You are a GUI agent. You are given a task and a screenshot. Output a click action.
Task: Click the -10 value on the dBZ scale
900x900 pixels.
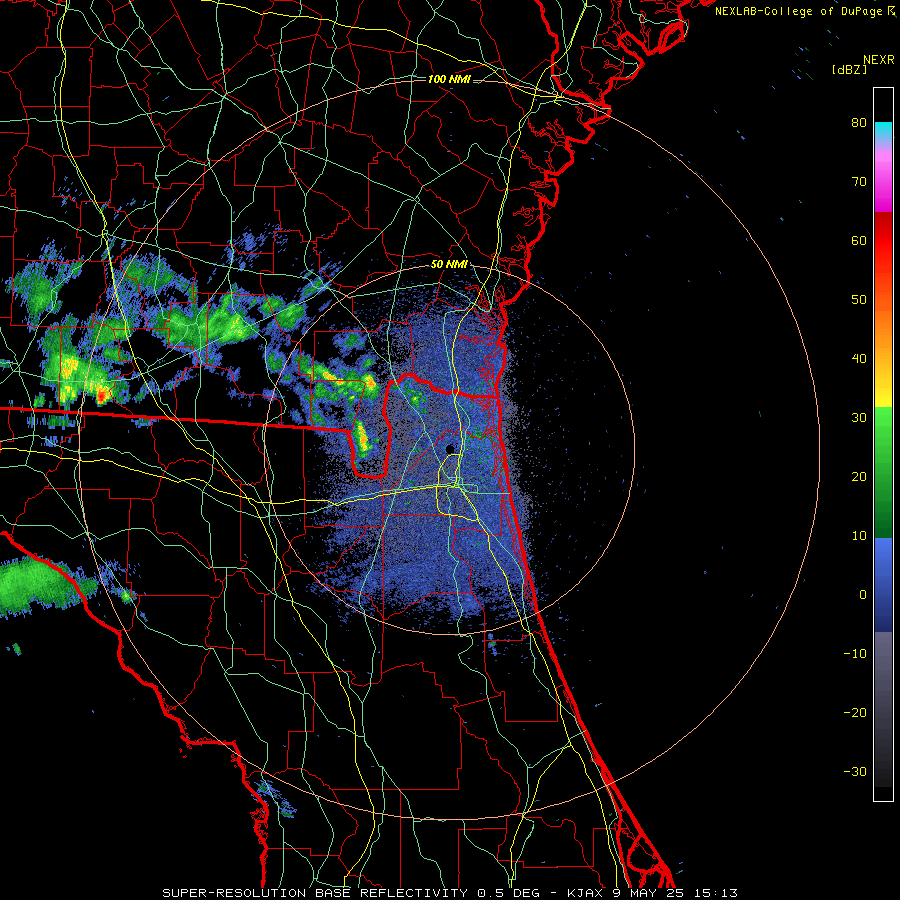855,654
